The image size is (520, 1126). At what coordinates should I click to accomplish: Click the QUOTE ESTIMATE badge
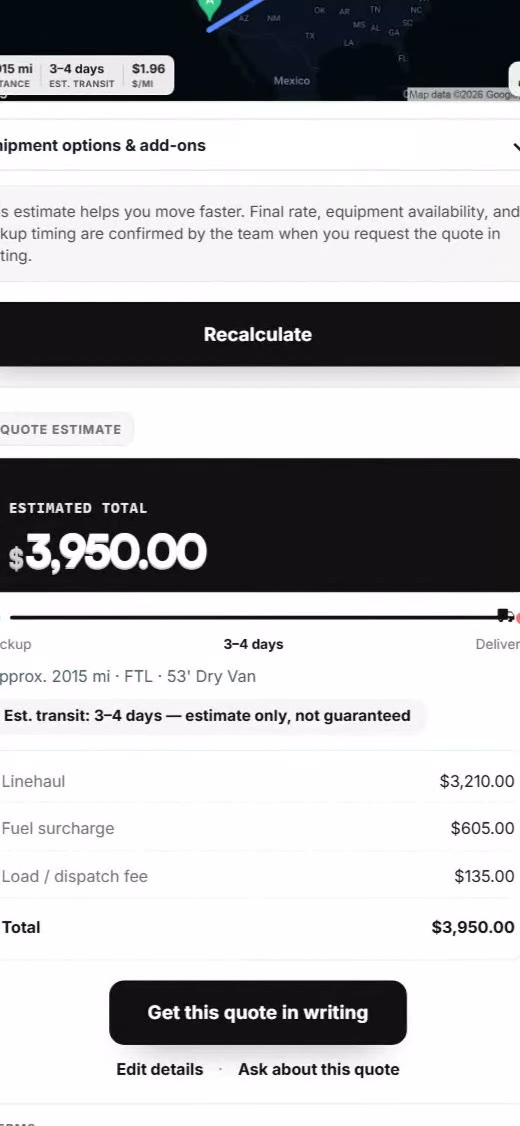click(63, 429)
